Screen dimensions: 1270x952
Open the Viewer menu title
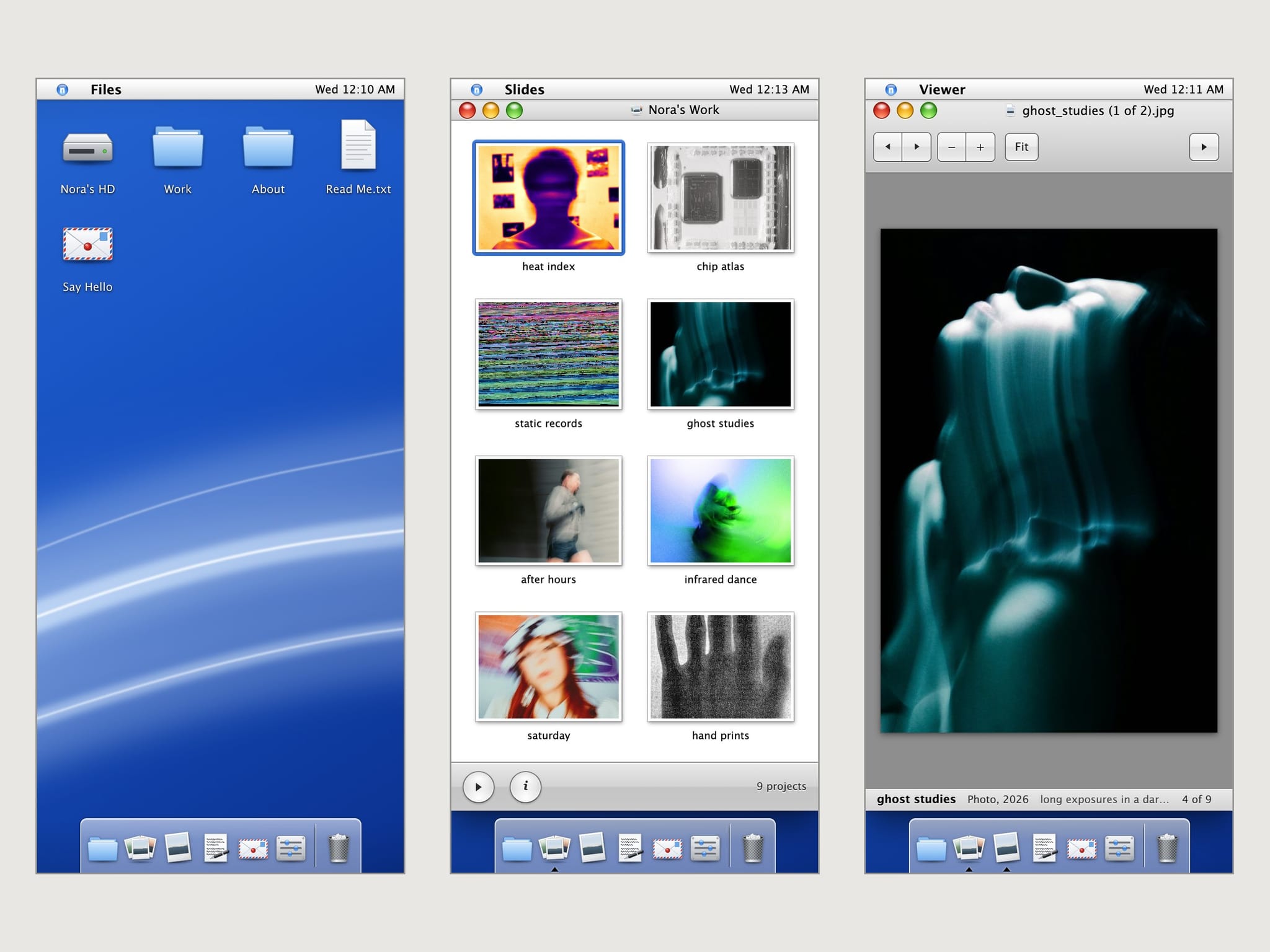coord(942,89)
